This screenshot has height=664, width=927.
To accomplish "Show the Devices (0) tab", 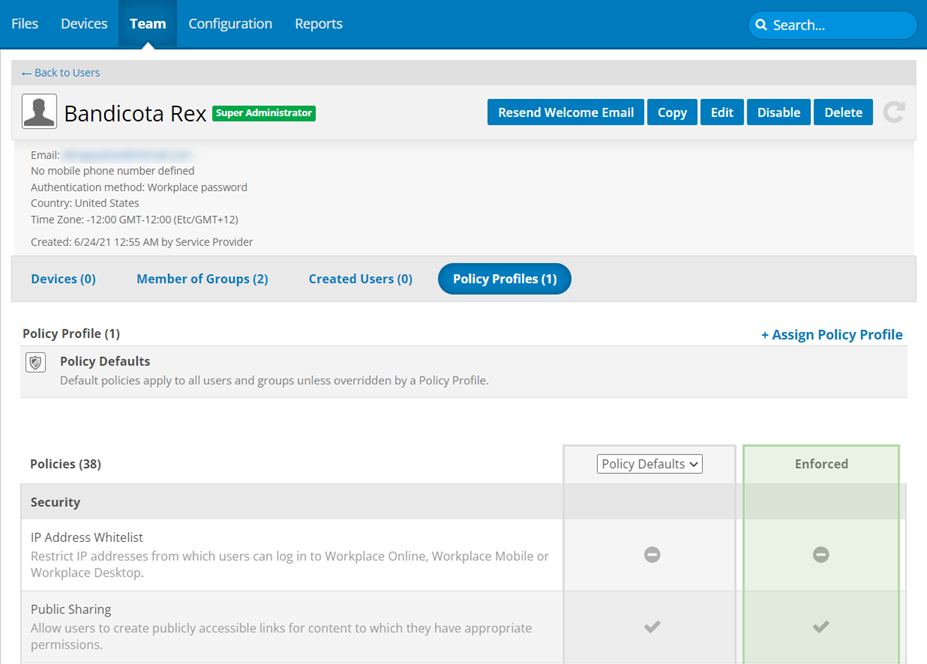I will click(63, 279).
